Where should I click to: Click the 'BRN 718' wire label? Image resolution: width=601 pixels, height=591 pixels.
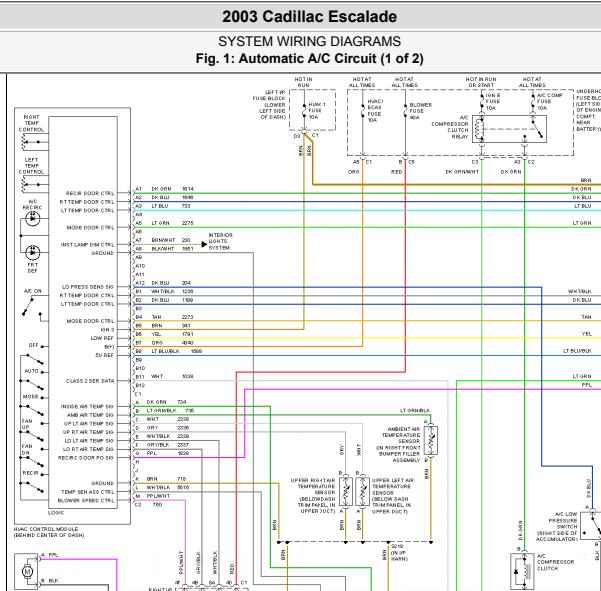click(x=166, y=479)
